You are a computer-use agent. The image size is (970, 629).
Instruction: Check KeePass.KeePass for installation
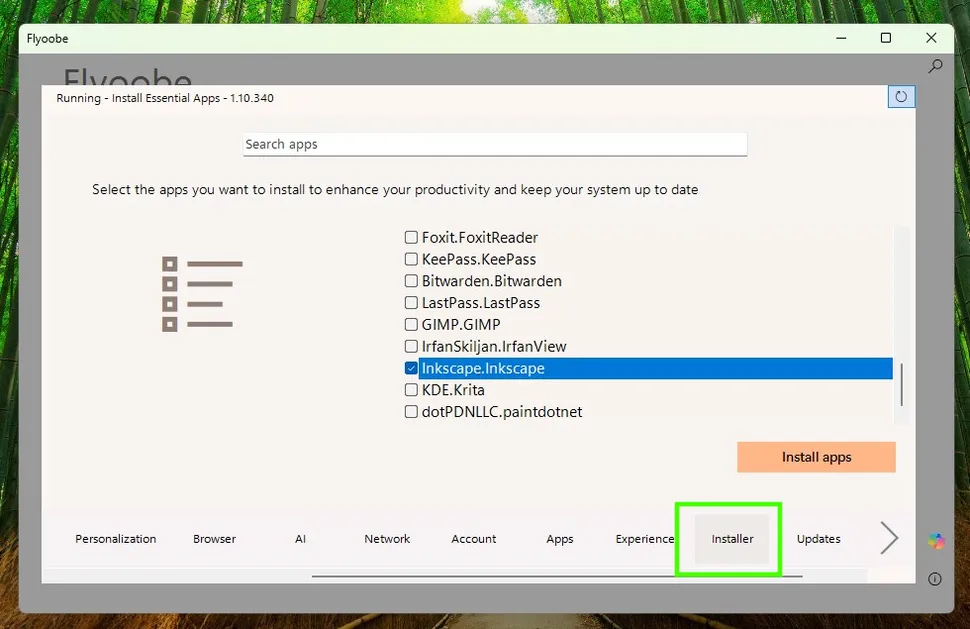pos(411,258)
